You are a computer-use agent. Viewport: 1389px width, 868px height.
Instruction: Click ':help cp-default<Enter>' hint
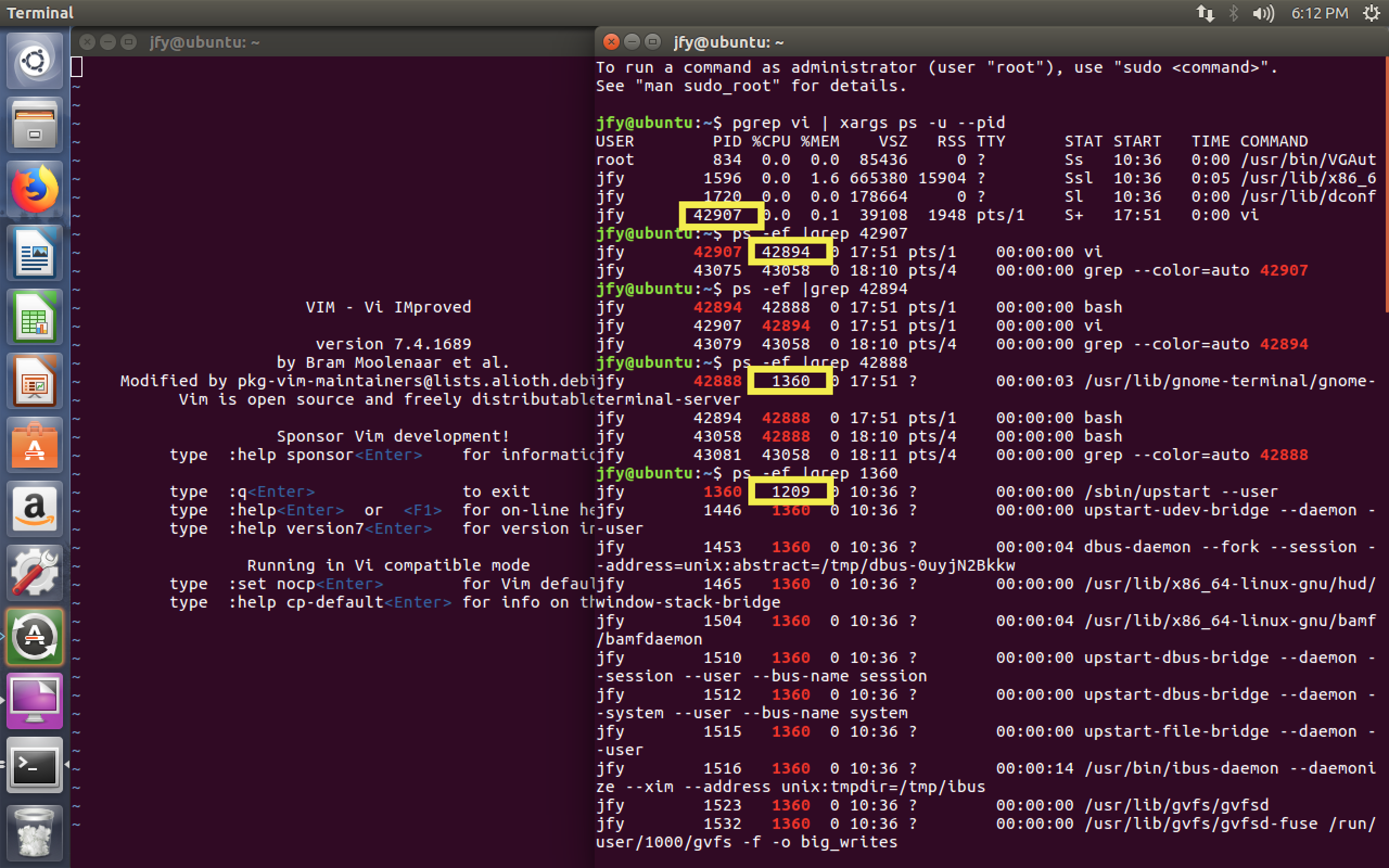(x=340, y=603)
